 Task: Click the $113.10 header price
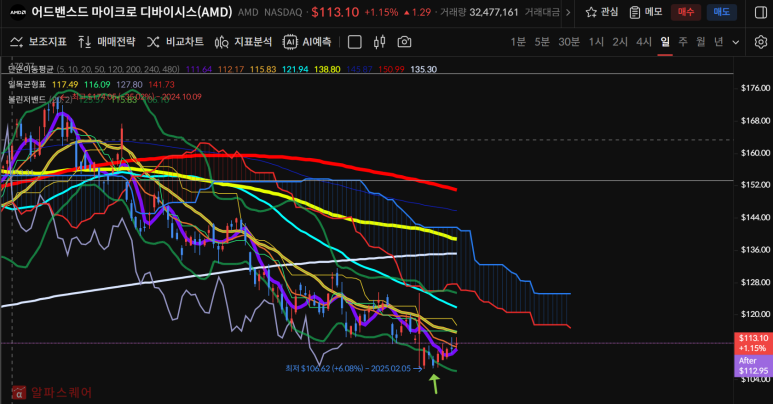(x=335, y=12)
